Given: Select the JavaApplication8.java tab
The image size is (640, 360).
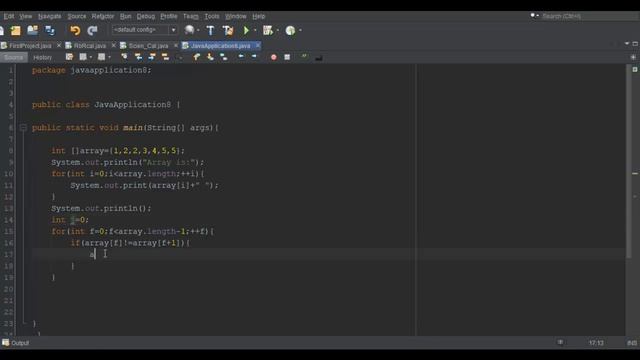Looking at the screenshot, I should click(x=220, y=46).
